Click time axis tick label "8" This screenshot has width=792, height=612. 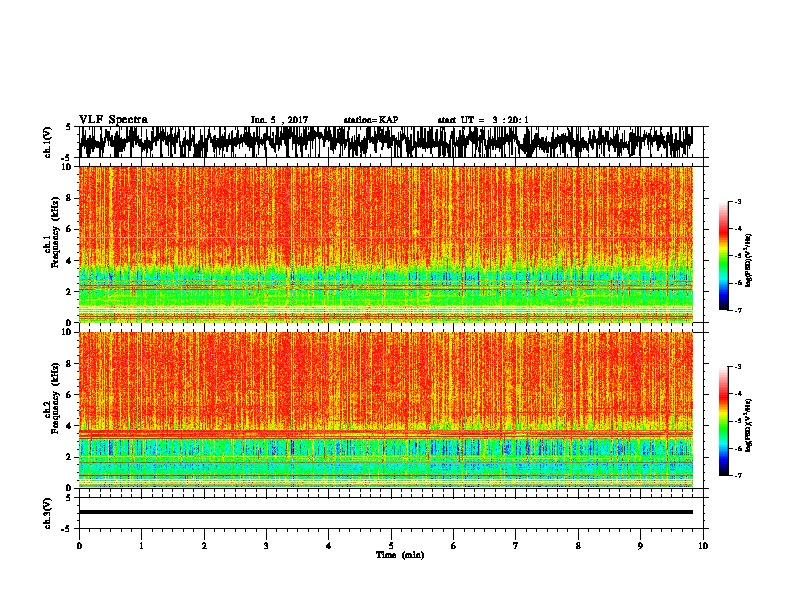[578, 546]
